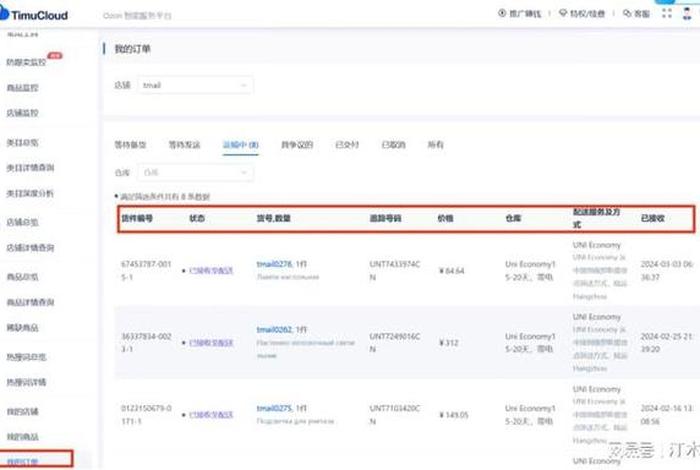Screen dimensions: 700x470
Task: Open 类目详情查询 in the sidebar
Action: [30, 167]
